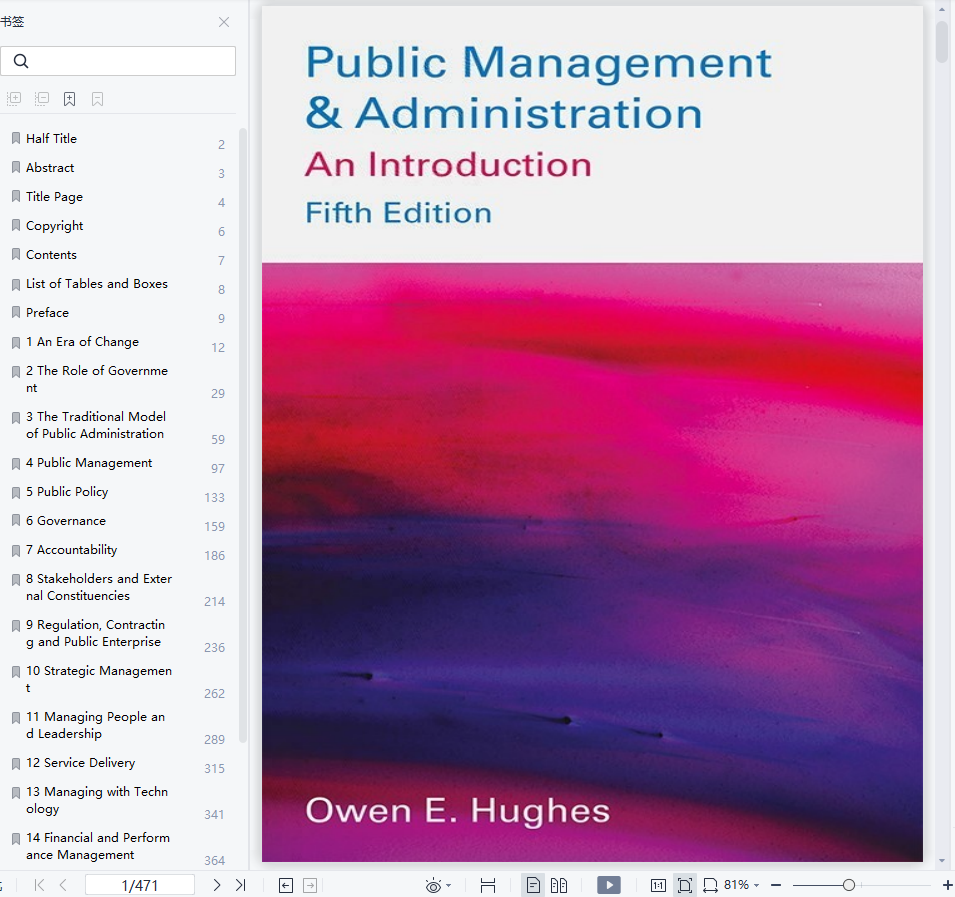955x897 pixels.
Task: Click the rotate page icon
Action: [710, 885]
